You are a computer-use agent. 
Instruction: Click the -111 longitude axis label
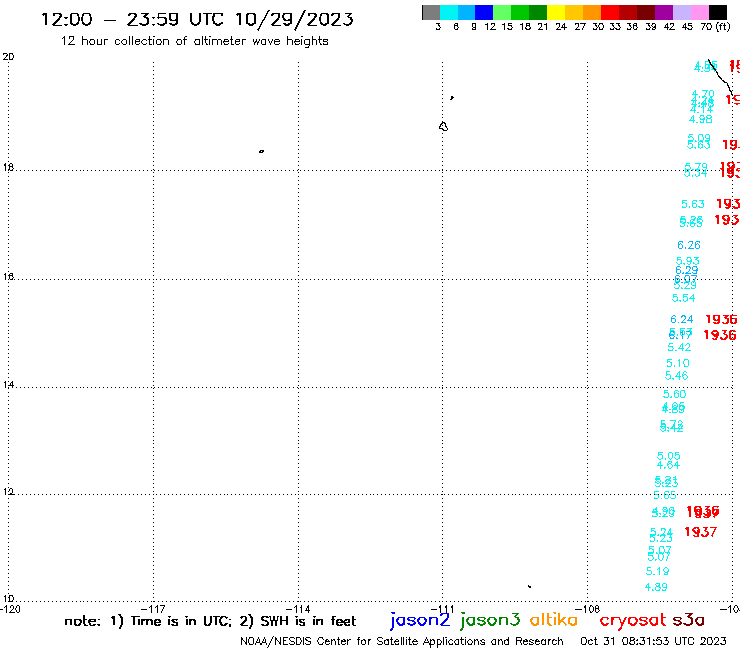click(x=443, y=609)
